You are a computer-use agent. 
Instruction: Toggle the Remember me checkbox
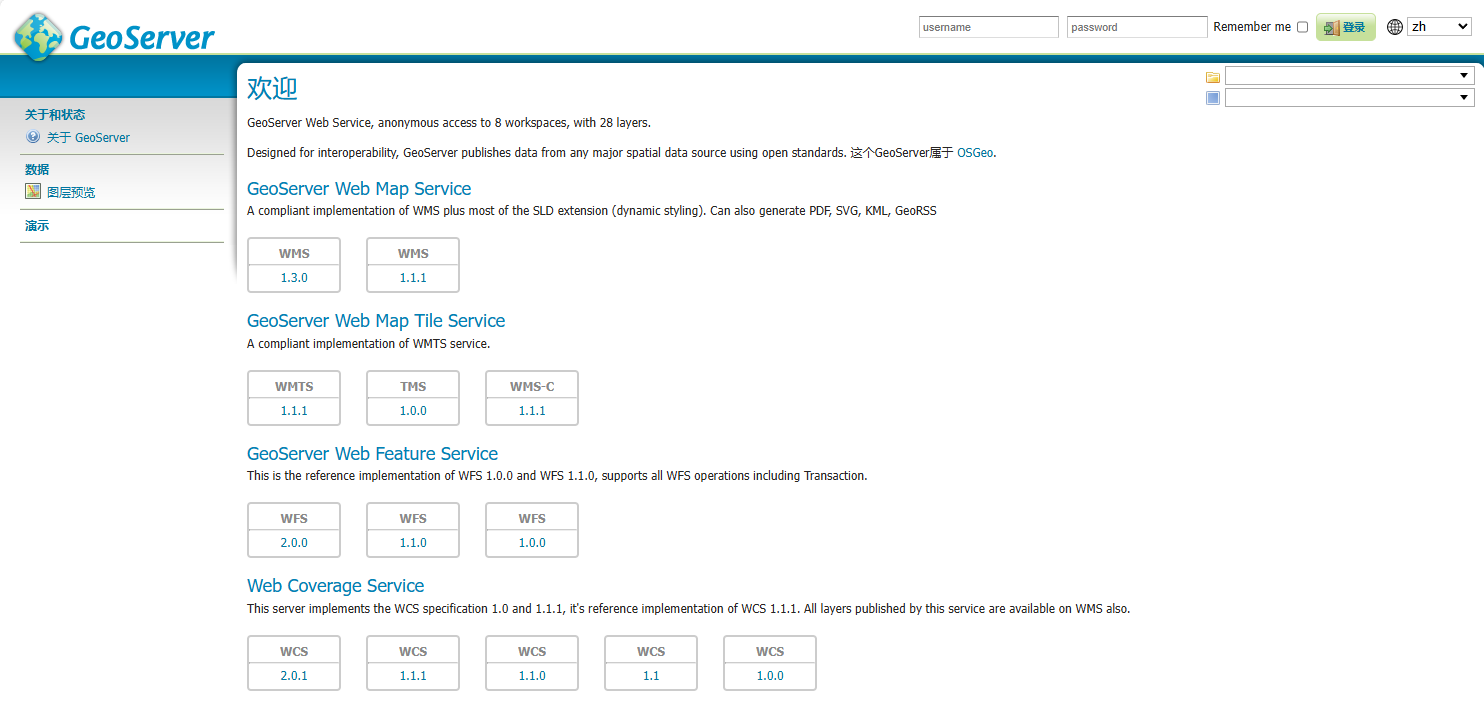point(1302,27)
